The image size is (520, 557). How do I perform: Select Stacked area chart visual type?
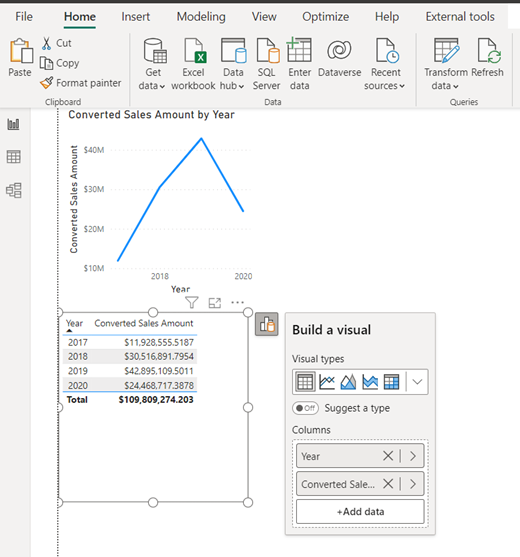click(x=370, y=382)
